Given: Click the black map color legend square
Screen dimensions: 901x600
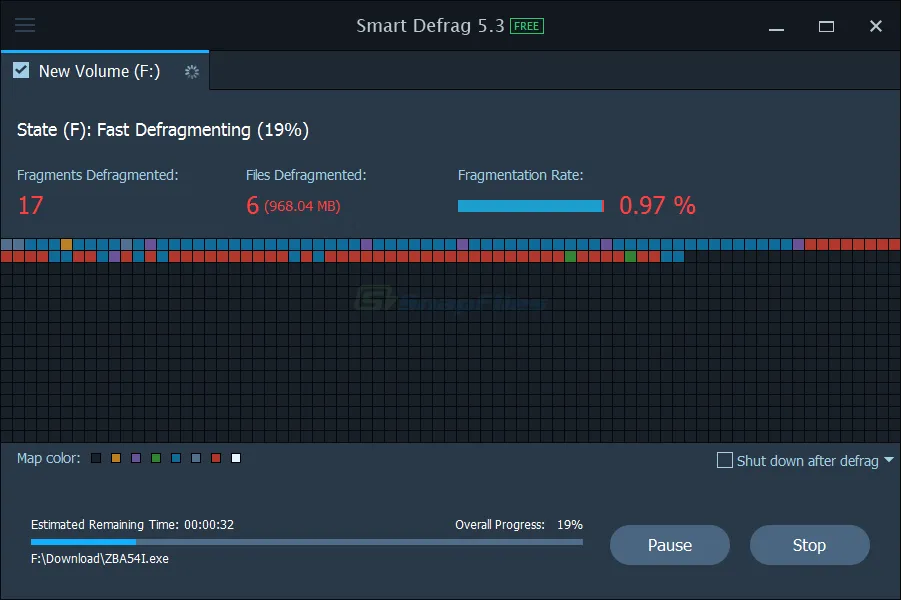Looking at the screenshot, I should (96, 458).
